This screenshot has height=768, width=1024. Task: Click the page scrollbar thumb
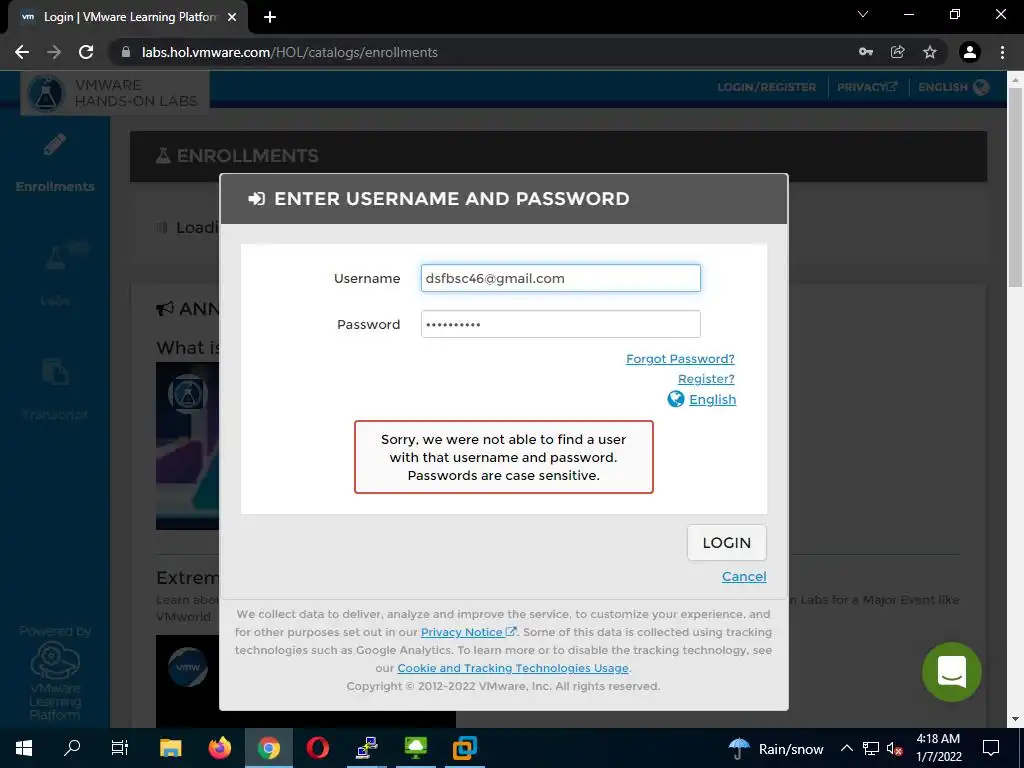(x=1015, y=187)
